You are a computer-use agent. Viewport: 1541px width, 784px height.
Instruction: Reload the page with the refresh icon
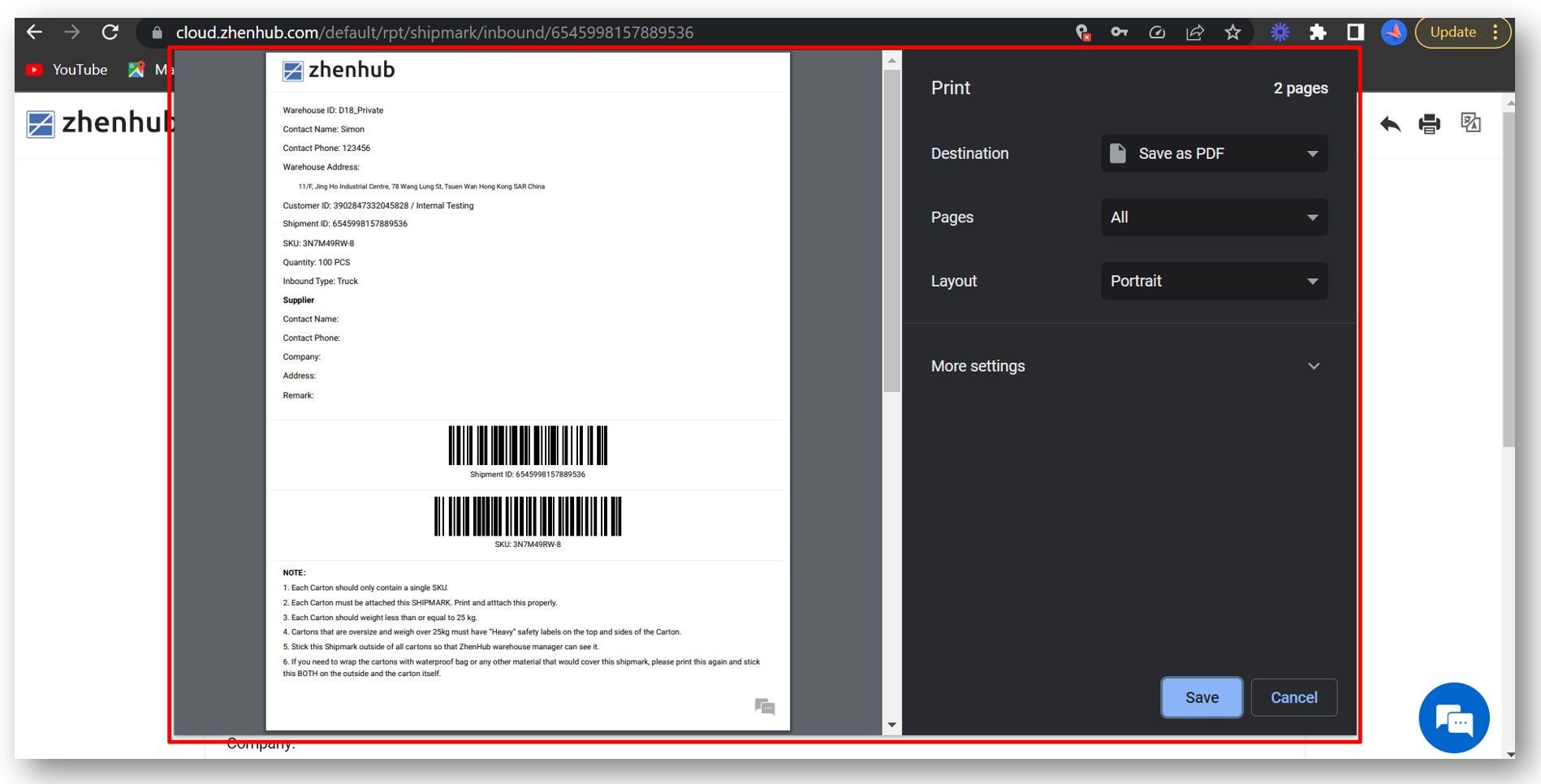coord(110,32)
